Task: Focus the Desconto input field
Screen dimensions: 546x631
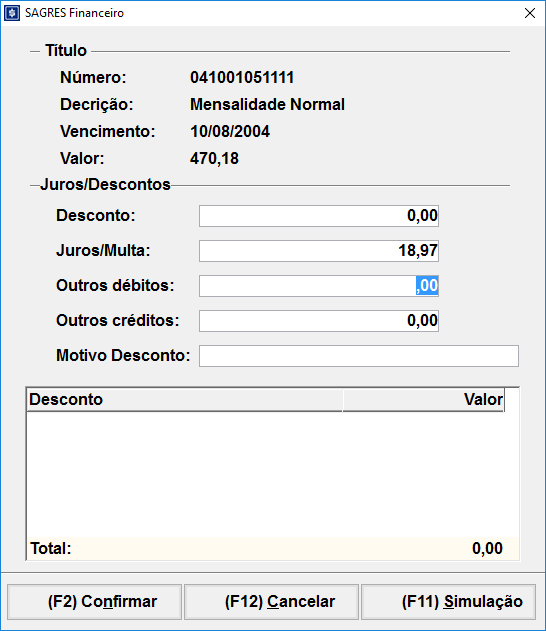Action: (319, 216)
